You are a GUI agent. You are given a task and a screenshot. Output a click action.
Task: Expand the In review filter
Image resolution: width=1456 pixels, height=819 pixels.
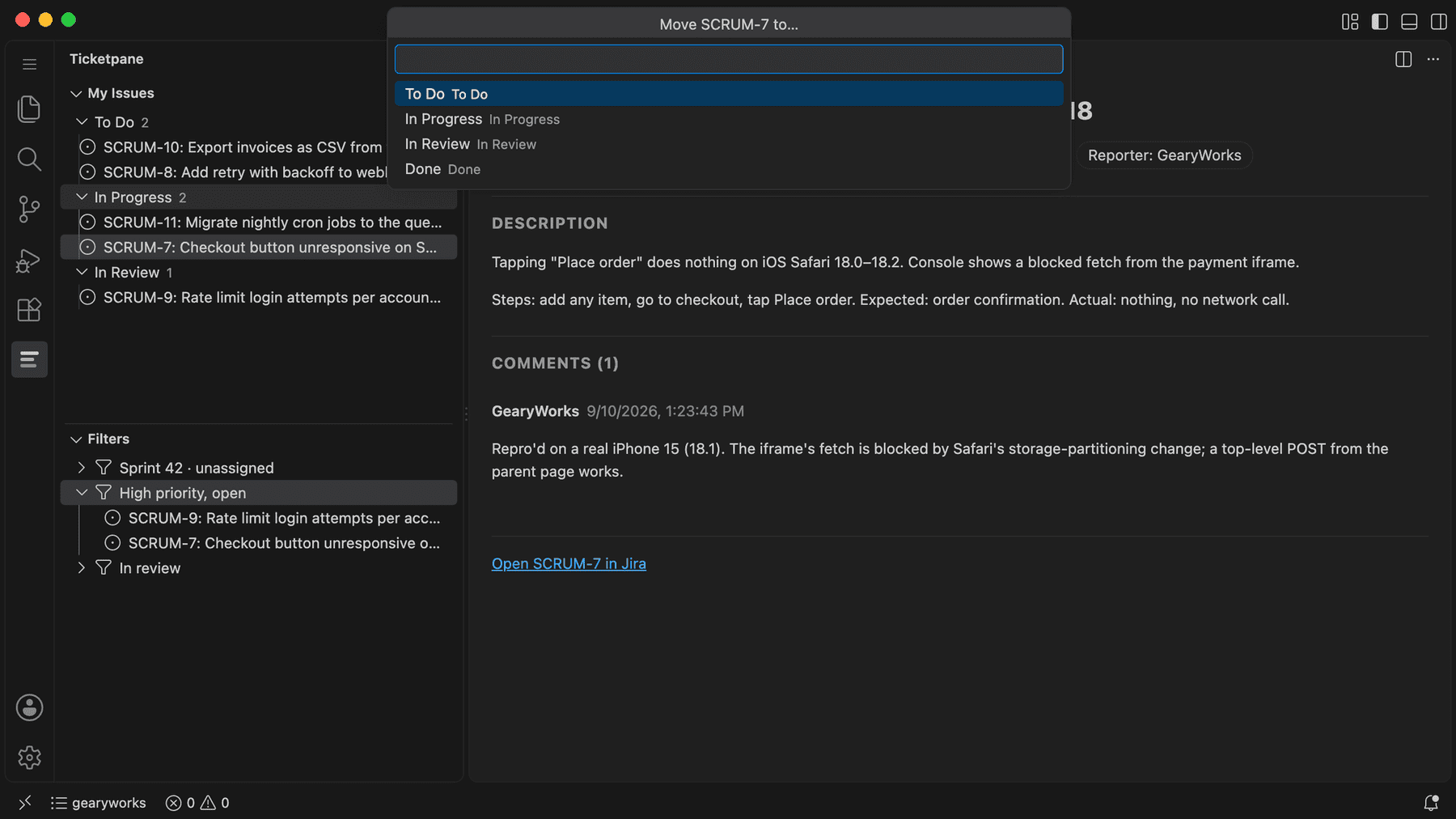tap(82, 567)
